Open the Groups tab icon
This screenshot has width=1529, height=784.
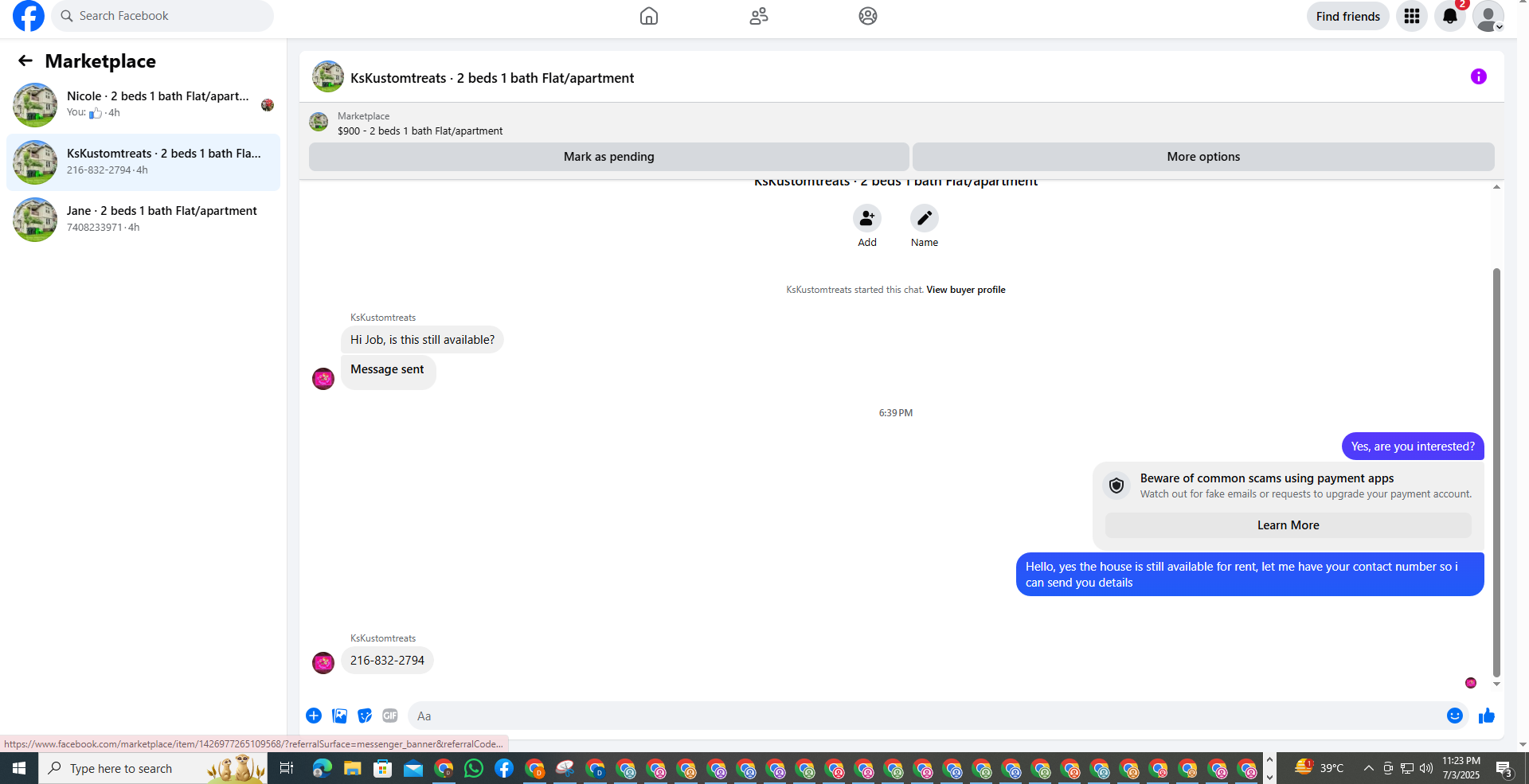[x=868, y=16]
